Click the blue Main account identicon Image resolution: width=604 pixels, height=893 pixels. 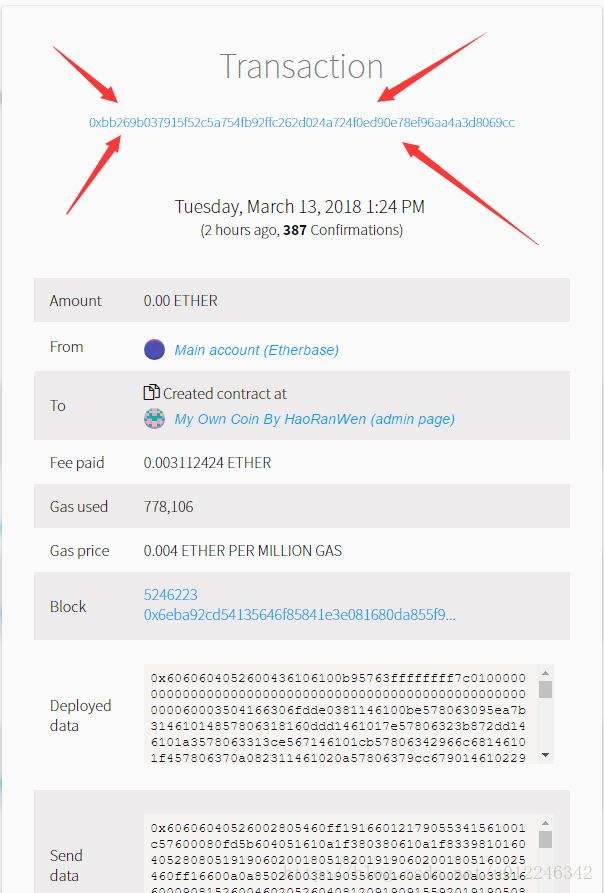(x=154, y=349)
